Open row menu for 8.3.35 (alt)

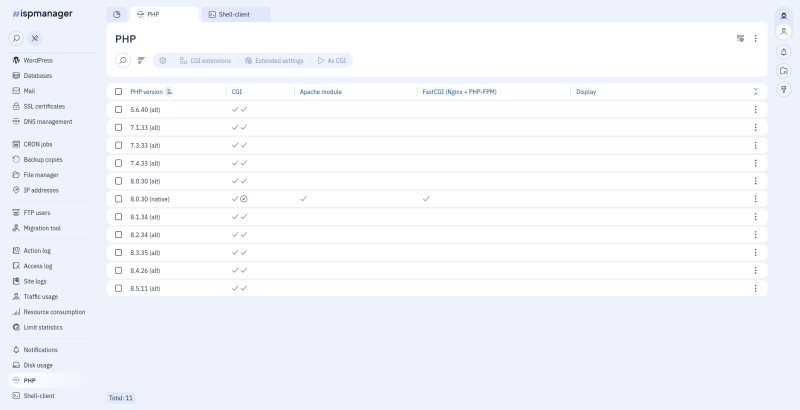click(756, 252)
